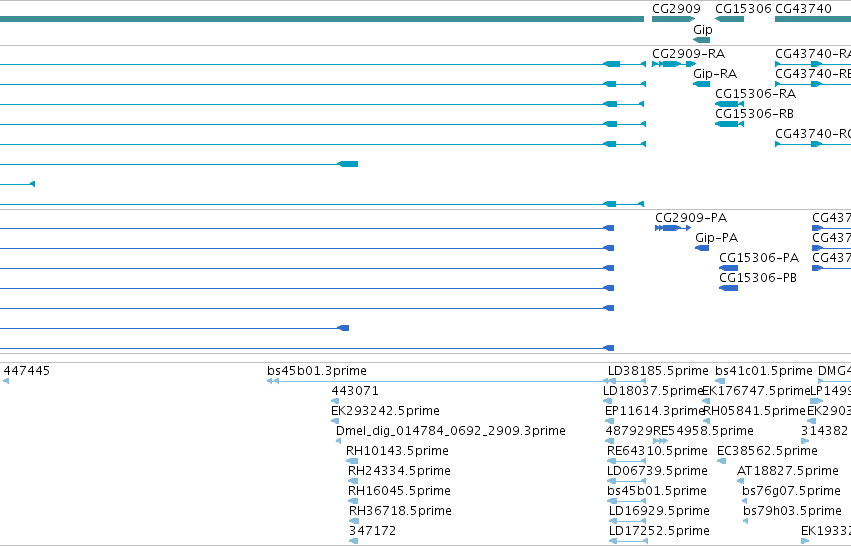Select the CG15306-PA protein label

click(759, 258)
